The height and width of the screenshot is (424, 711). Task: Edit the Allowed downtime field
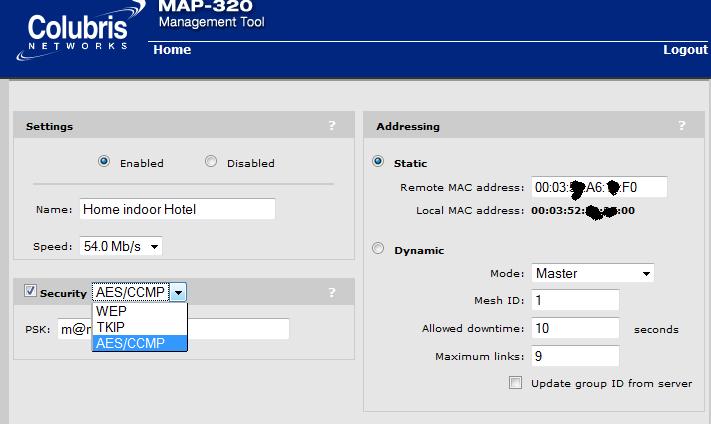click(x=575, y=328)
